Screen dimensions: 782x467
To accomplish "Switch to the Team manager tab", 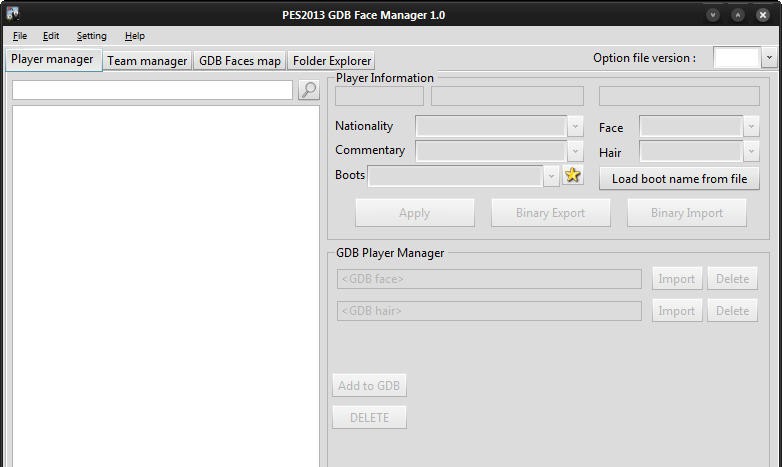I will [x=147, y=61].
